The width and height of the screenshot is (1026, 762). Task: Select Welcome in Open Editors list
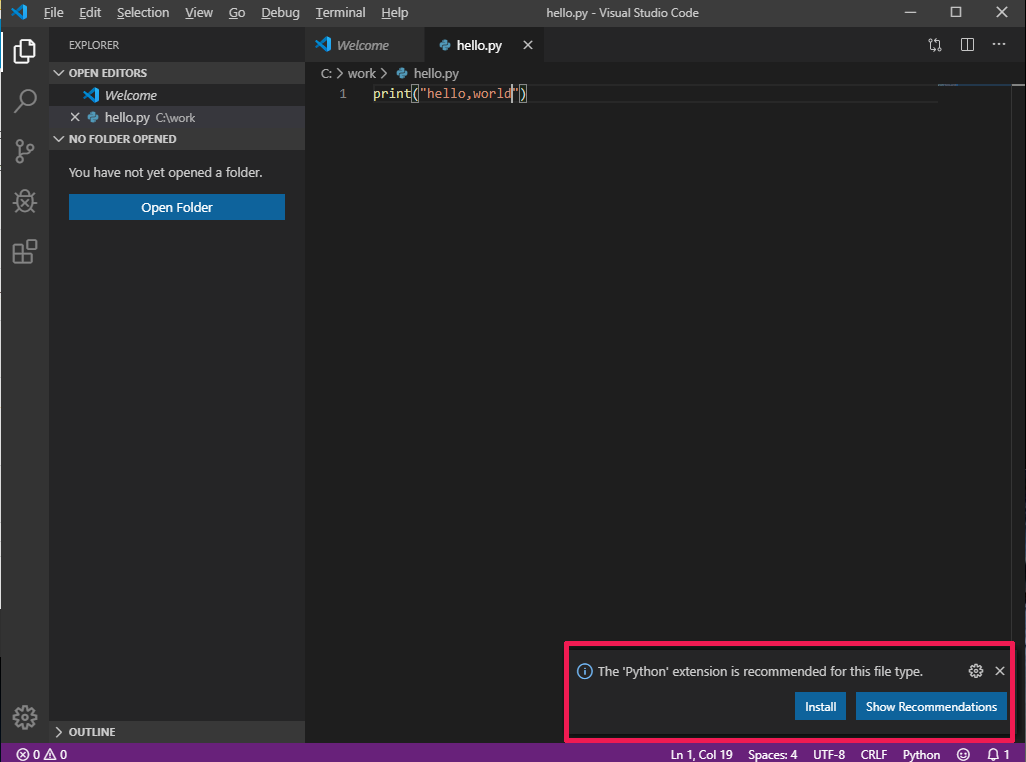click(177, 95)
